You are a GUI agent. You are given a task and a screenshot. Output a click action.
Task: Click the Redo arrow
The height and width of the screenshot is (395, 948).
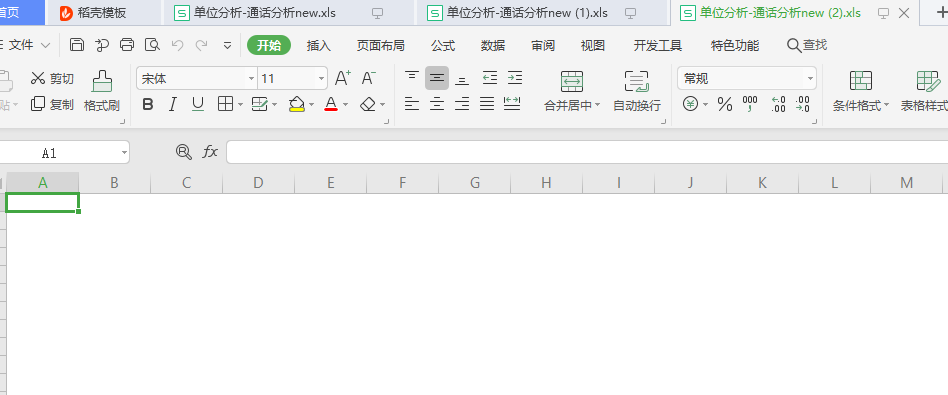(202, 45)
